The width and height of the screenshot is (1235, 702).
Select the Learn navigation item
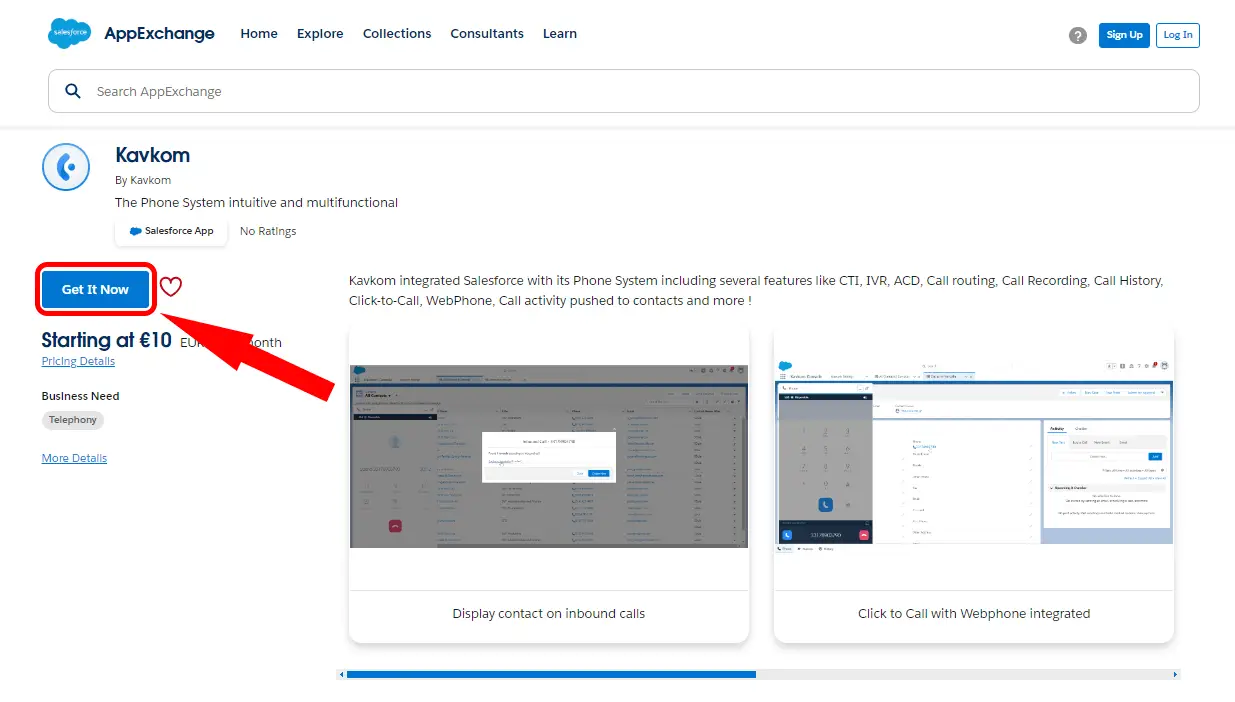[560, 34]
